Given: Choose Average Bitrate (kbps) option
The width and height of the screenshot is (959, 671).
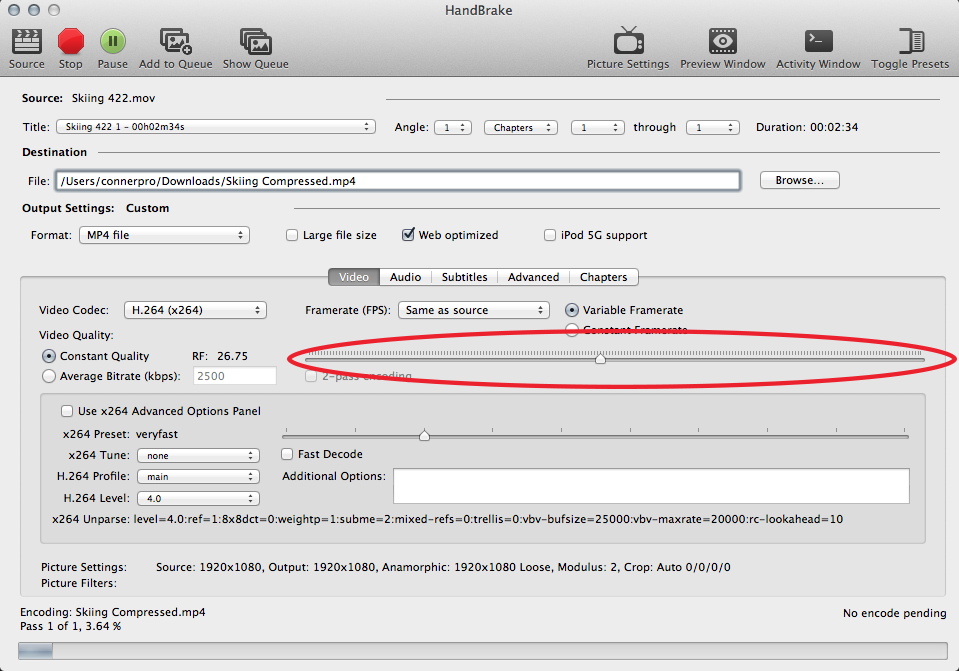Looking at the screenshot, I should [48, 376].
